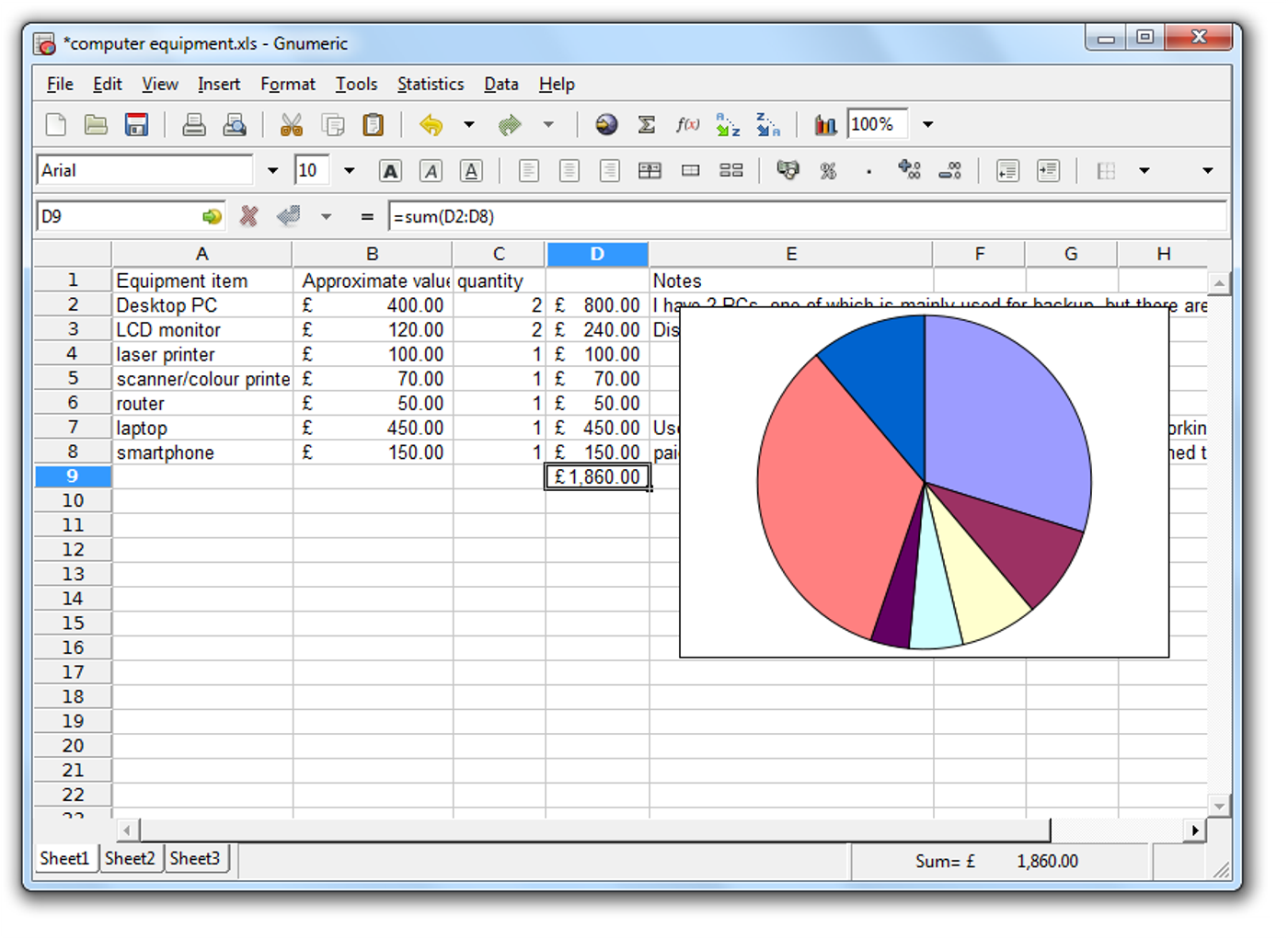Decrease displayed decimal places
This screenshot has width=1288, height=939.
point(950,170)
